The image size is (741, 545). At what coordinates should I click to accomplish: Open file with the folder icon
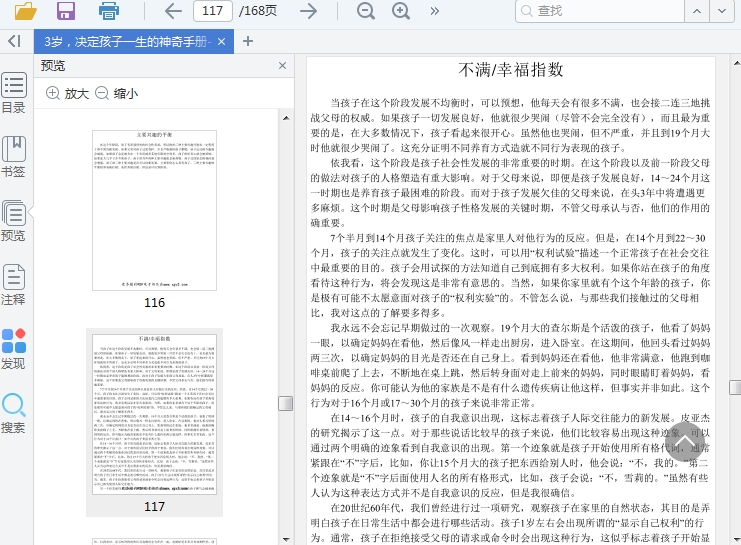(26, 10)
